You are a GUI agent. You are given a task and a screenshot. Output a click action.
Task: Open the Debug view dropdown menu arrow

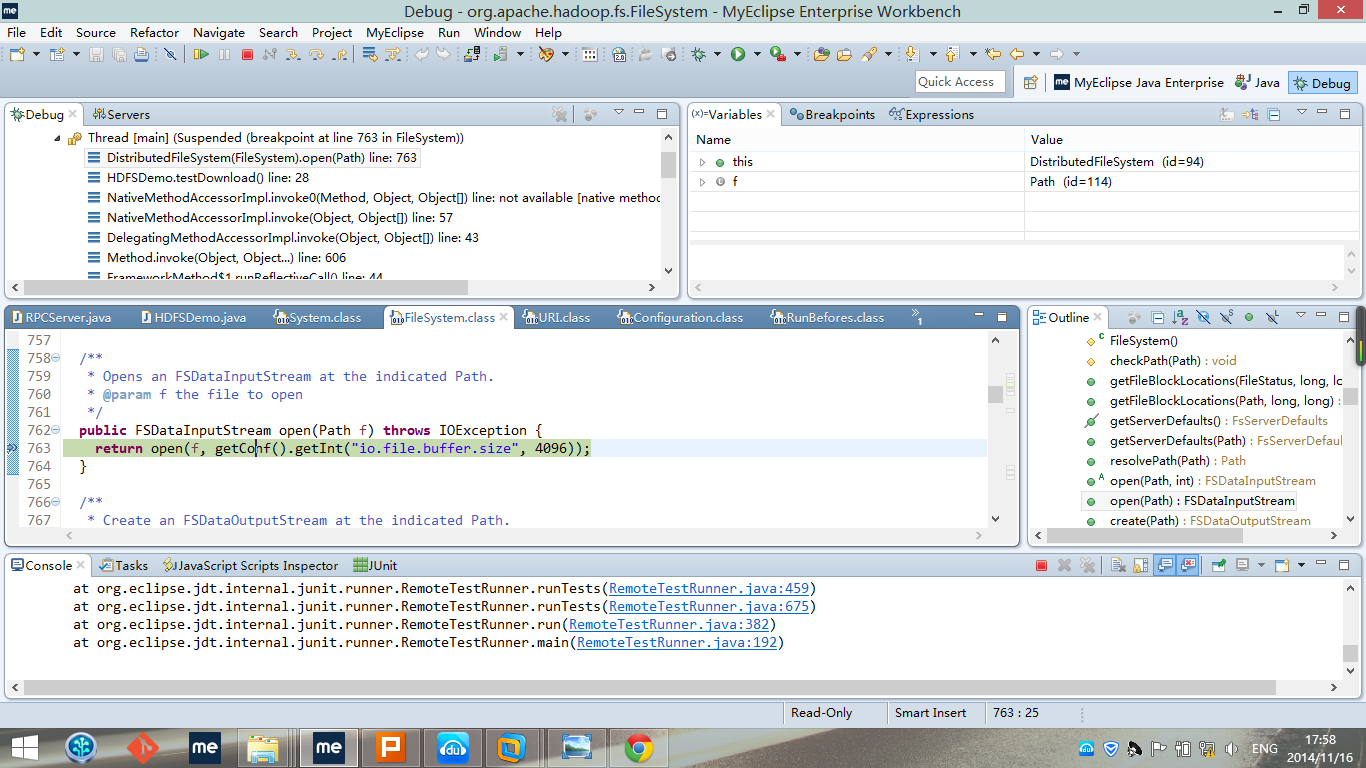coord(618,112)
